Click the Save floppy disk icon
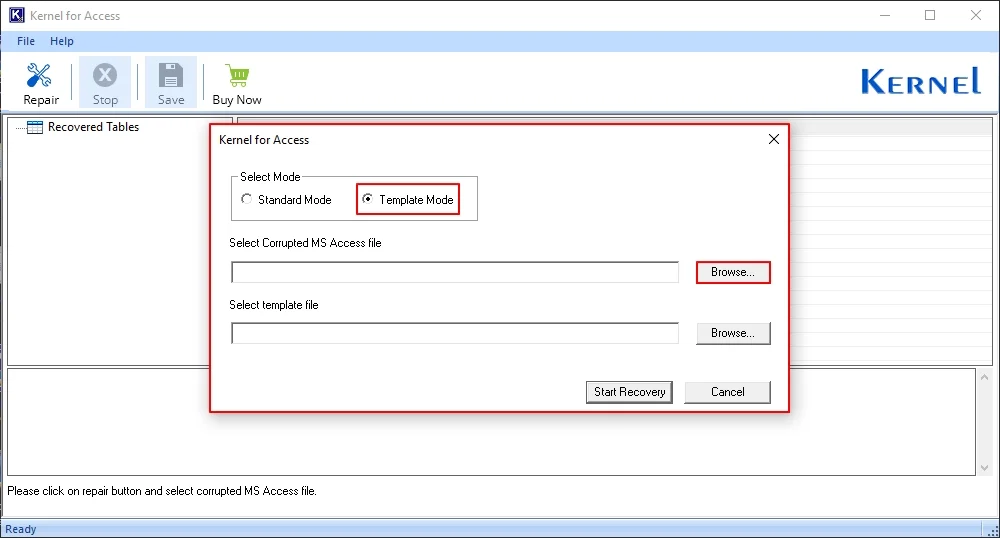 171,76
